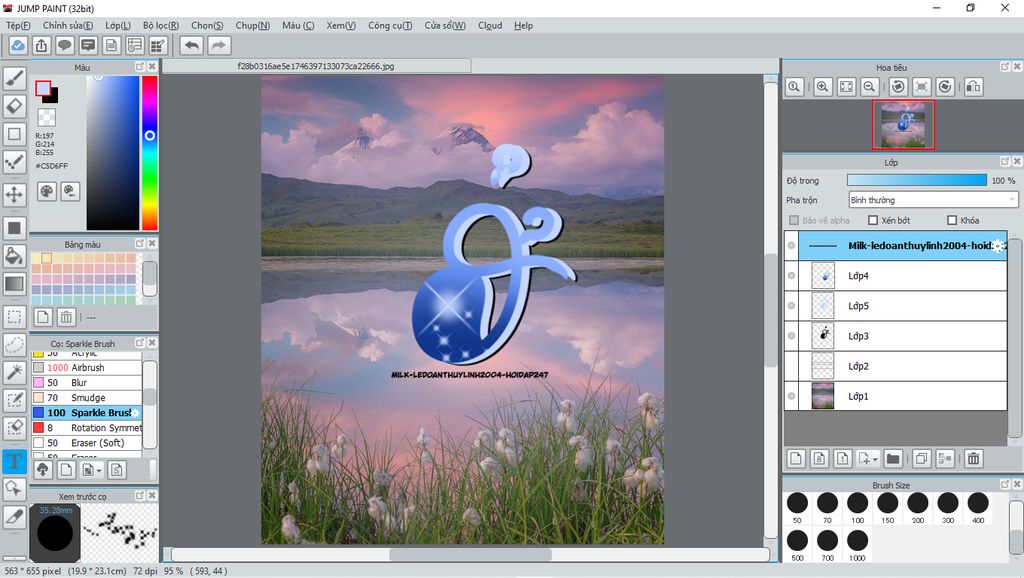
Task: Delete palette color with trash icon
Action: (x=66, y=317)
